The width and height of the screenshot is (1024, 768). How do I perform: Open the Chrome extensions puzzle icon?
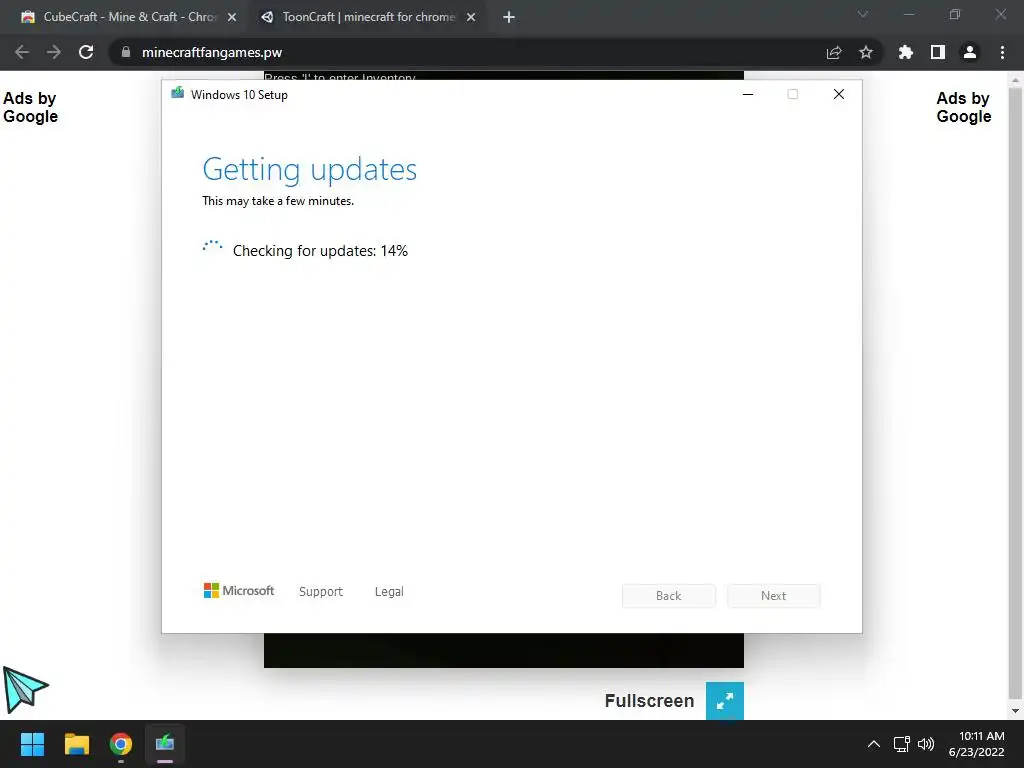905,52
